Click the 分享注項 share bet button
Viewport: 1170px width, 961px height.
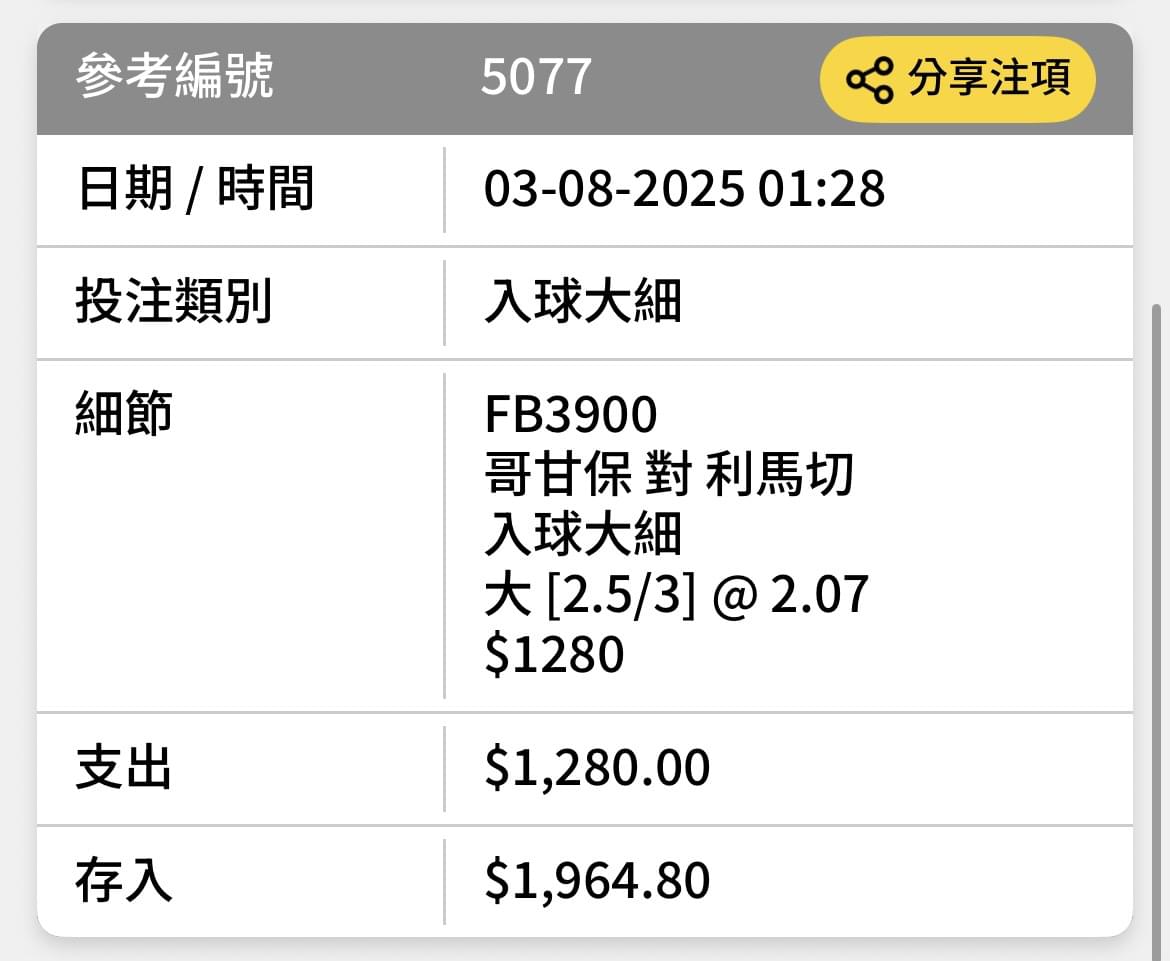coord(957,78)
